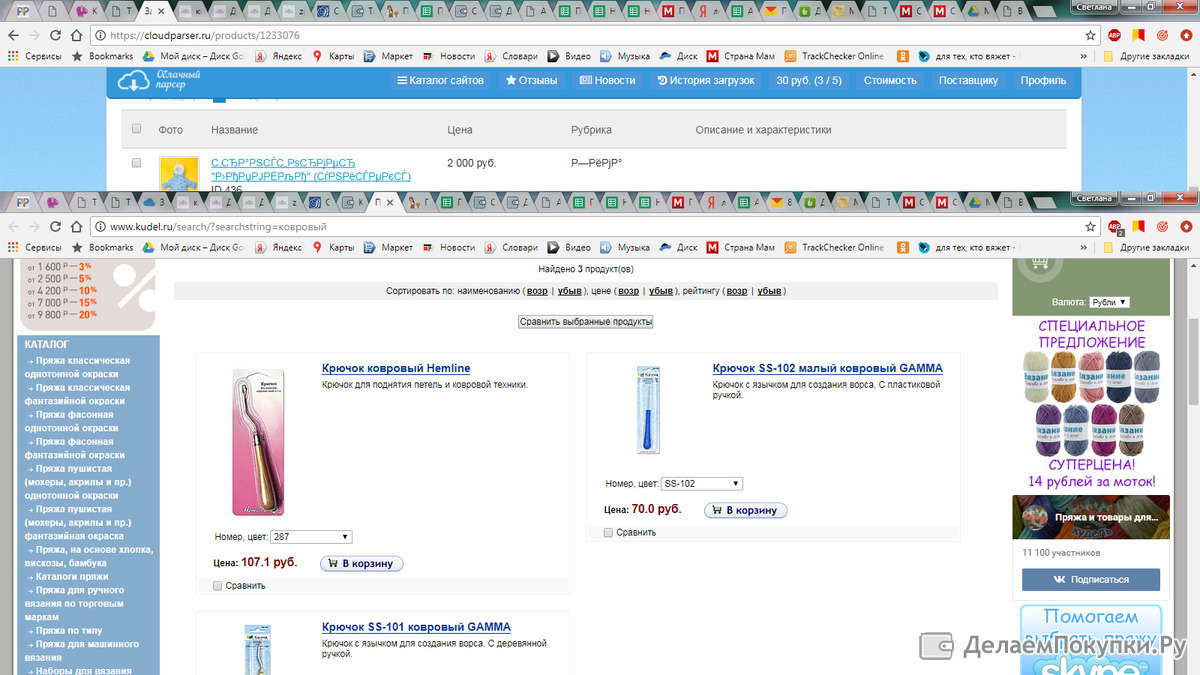Viewport: 1200px width, 675px height.
Task: Sort by наименованию ascending via its возр link
Action: tap(537, 291)
